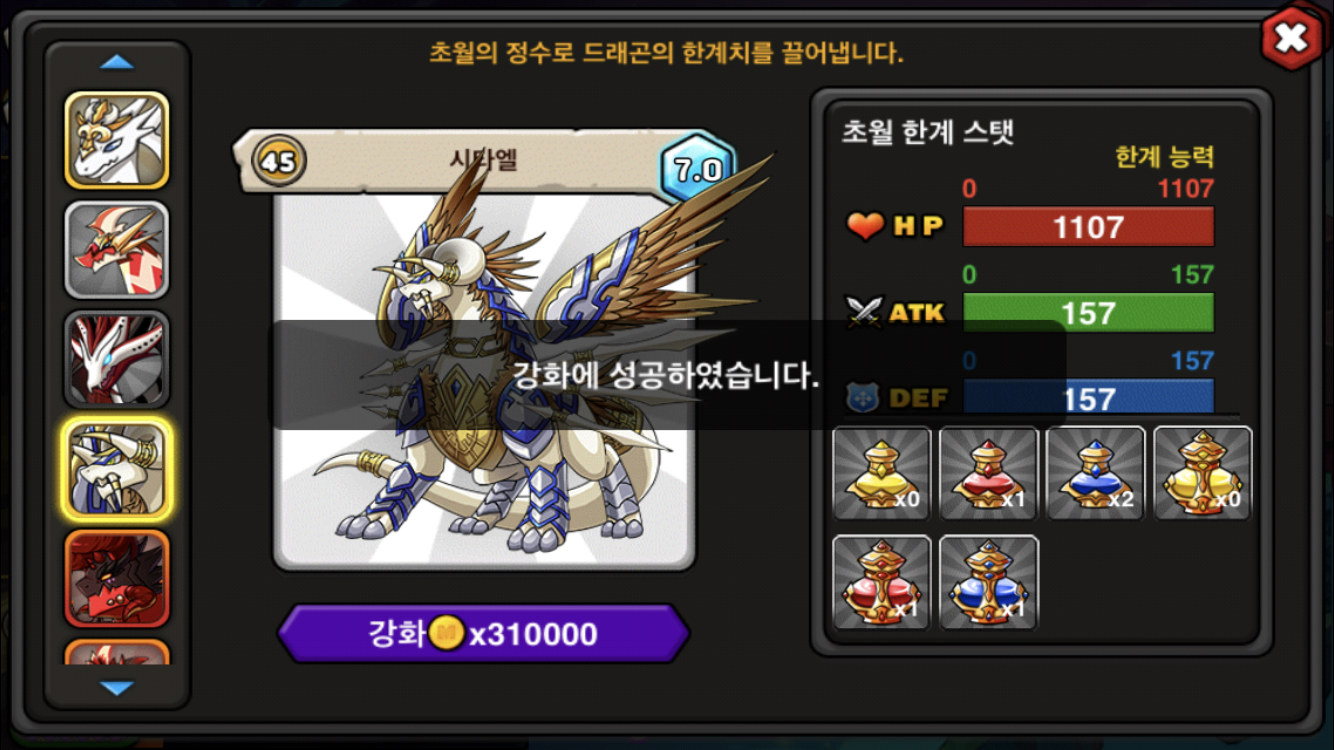Tap the level 45 gold badge
Image resolution: width=1334 pixels, height=750 pixels.
[279, 161]
